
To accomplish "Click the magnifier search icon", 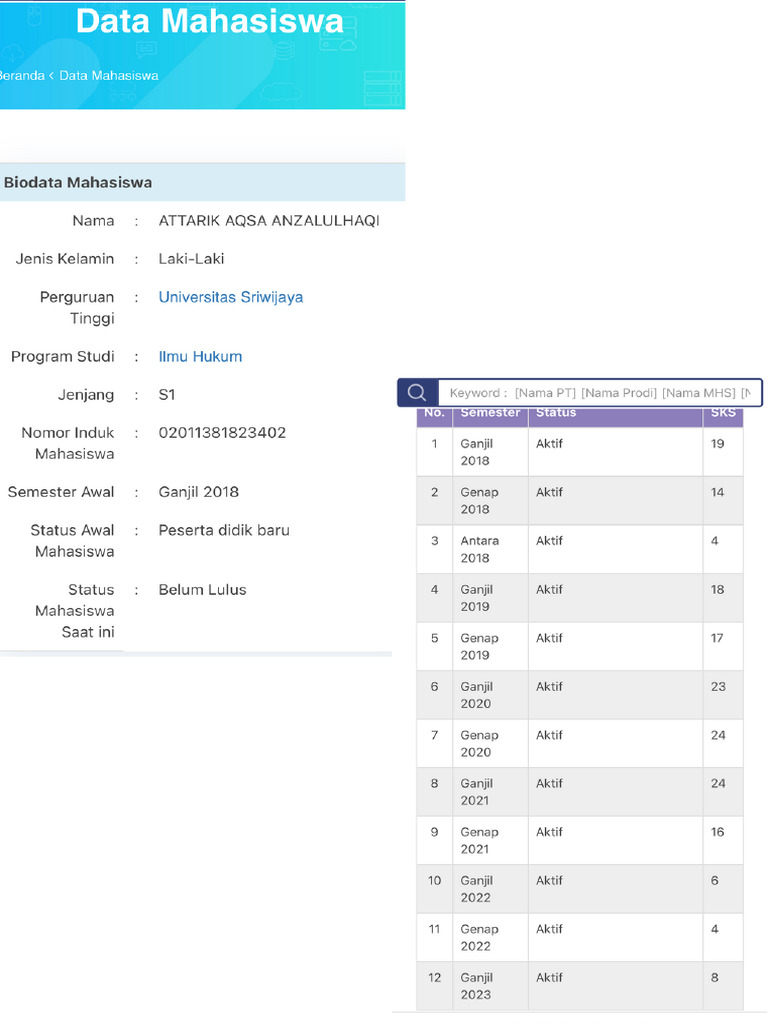I will pos(417,393).
